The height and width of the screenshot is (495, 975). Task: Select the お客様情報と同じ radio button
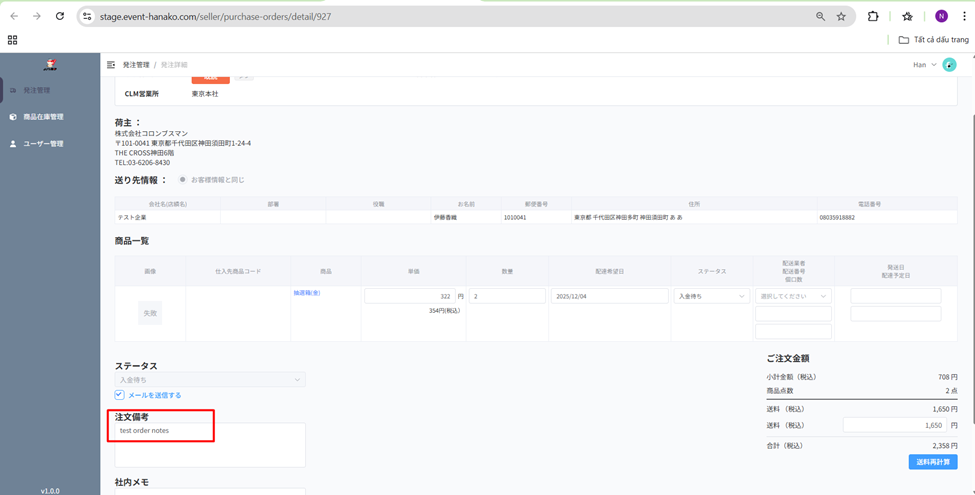click(182, 180)
